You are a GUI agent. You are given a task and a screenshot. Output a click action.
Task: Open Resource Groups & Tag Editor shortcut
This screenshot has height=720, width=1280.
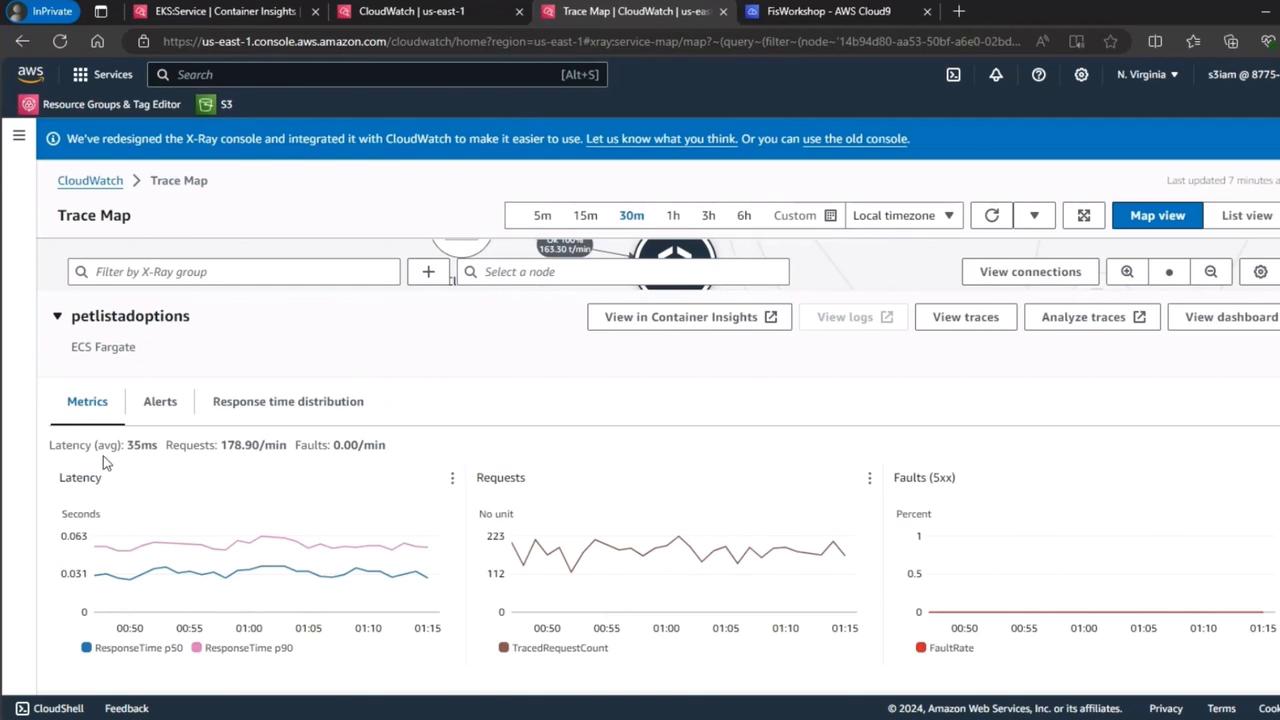point(100,104)
